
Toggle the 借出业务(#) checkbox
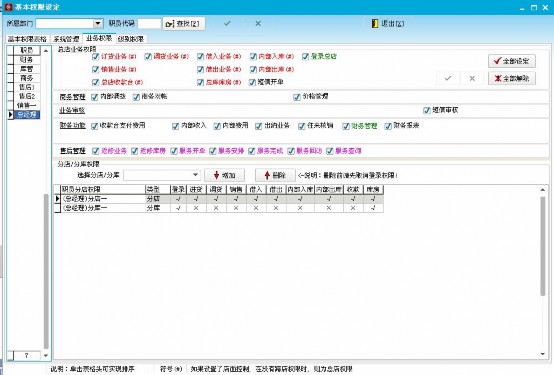tap(200, 69)
